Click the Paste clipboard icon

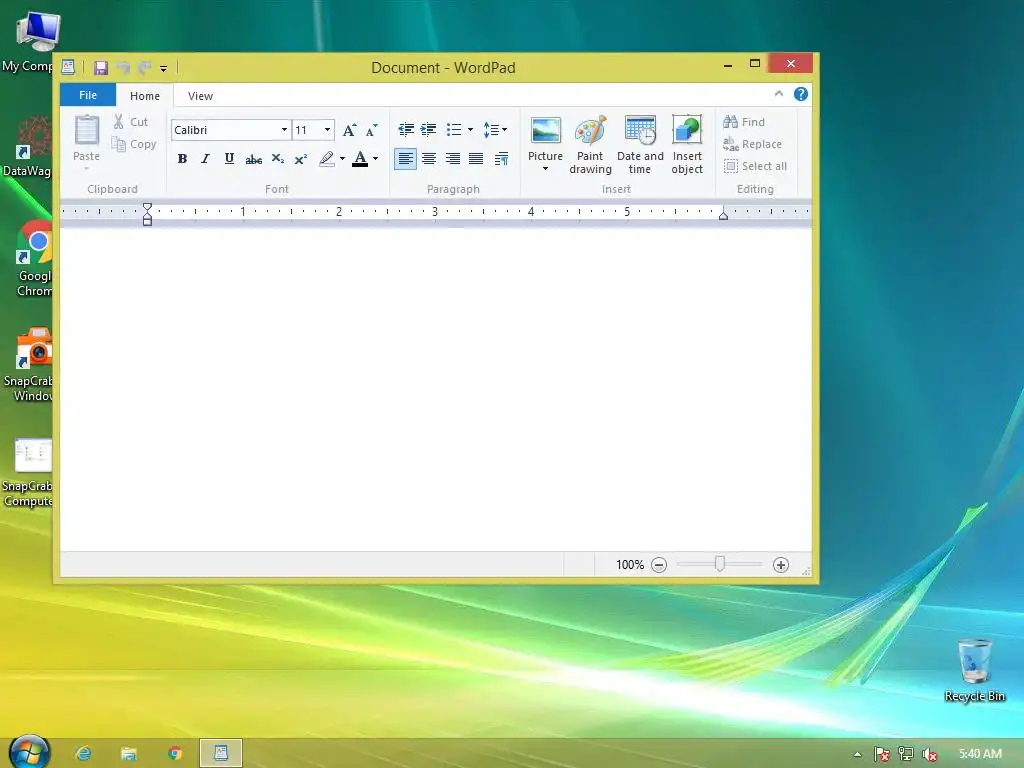pos(86,130)
